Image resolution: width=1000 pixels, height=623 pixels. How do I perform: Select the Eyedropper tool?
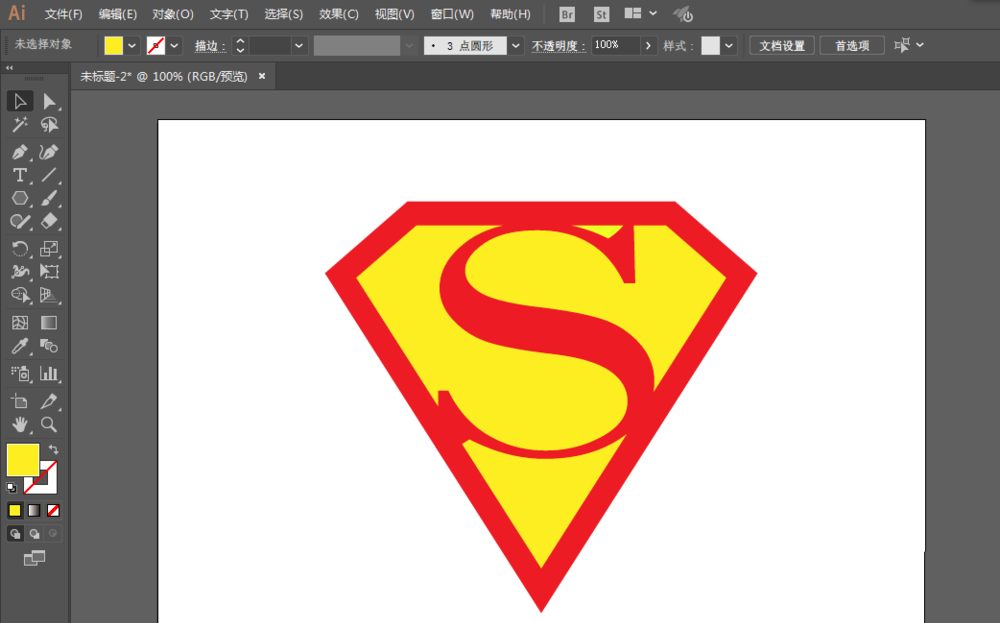point(20,346)
